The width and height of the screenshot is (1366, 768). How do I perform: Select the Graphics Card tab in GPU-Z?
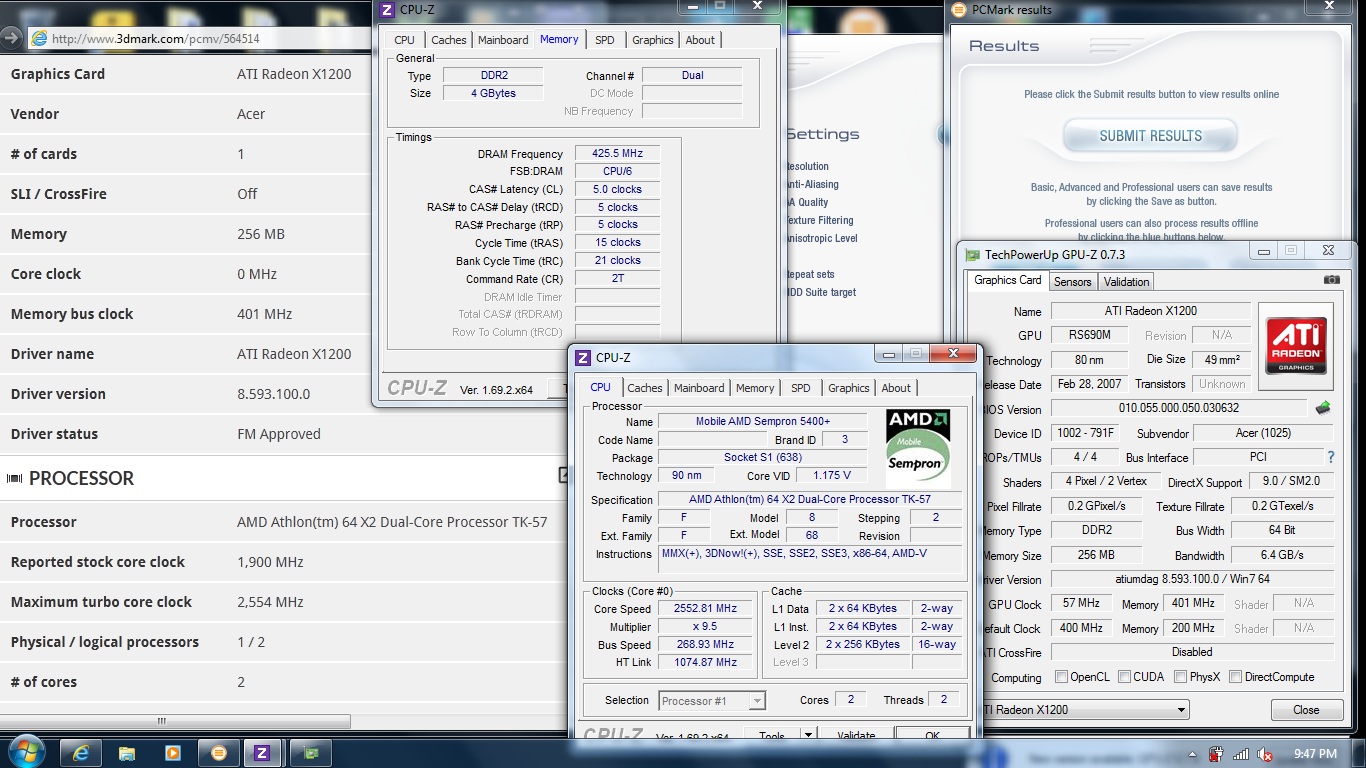click(x=1008, y=280)
